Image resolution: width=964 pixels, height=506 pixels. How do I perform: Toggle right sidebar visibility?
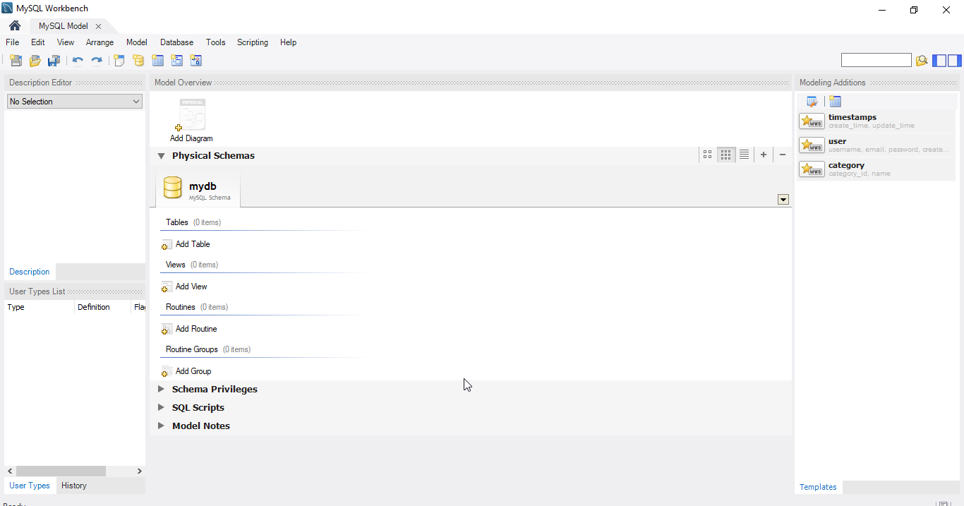955,60
